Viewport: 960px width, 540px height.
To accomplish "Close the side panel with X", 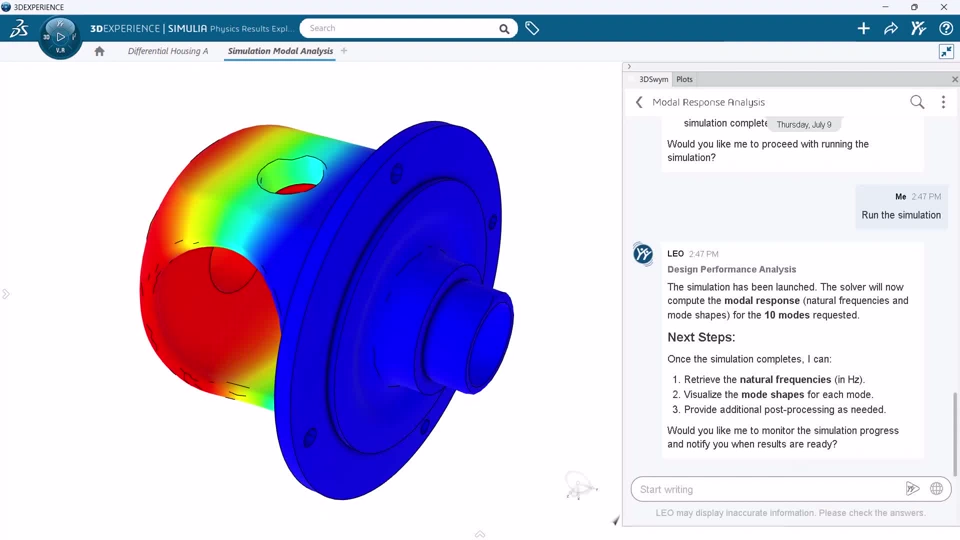I will pos(954,80).
